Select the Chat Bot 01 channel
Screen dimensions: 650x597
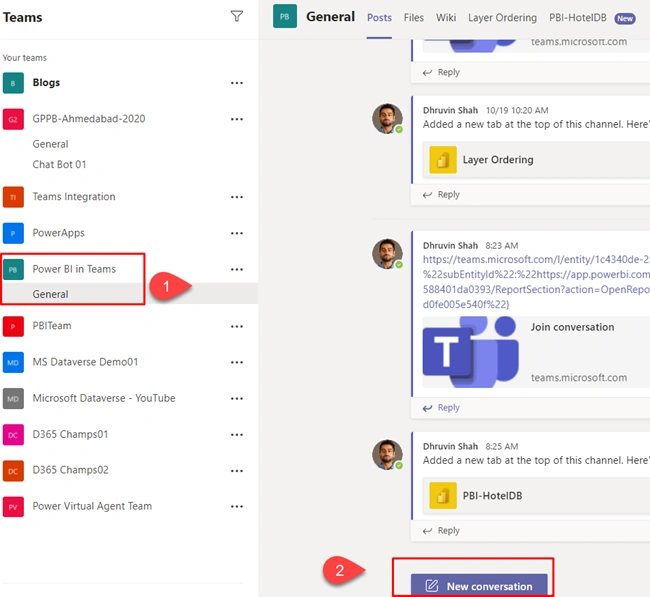(x=59, y=165)
